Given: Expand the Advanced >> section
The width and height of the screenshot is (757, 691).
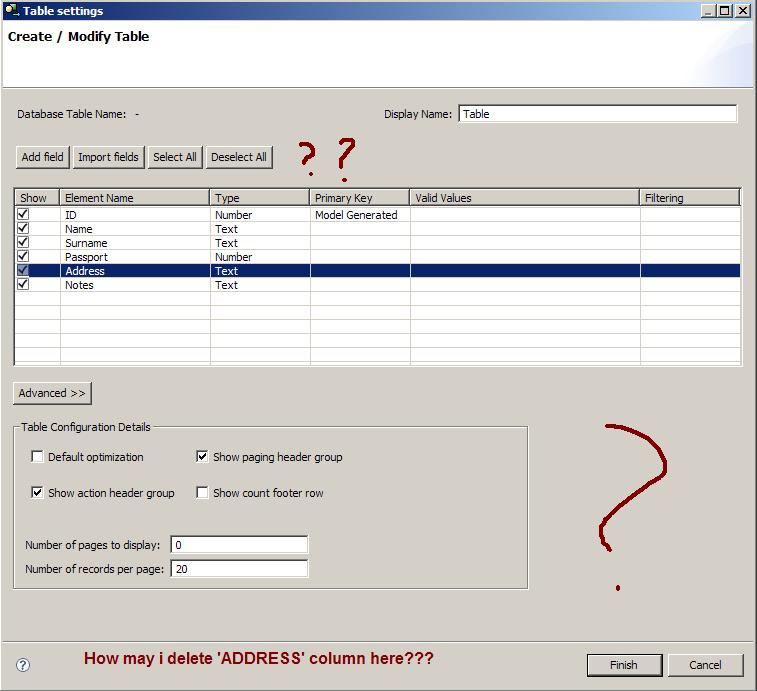Looking at the screenshot, I should click(x=52, y=393).
